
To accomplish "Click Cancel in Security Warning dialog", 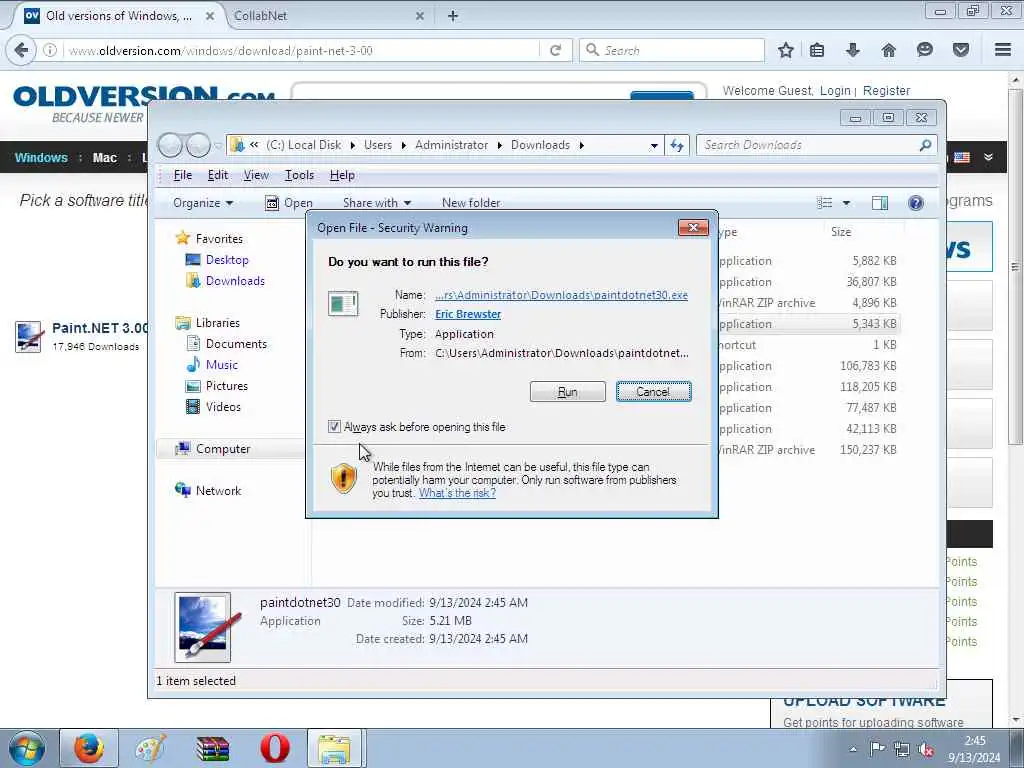I will click(x=653, y=392).
